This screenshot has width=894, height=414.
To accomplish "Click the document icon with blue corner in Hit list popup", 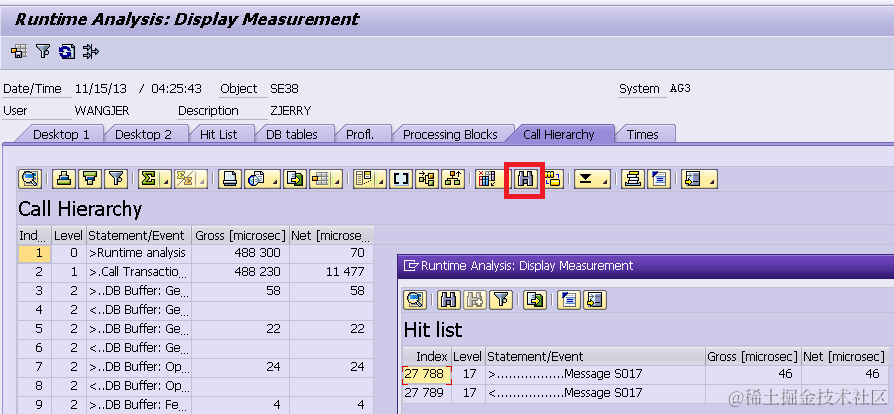I will point(568,299).
